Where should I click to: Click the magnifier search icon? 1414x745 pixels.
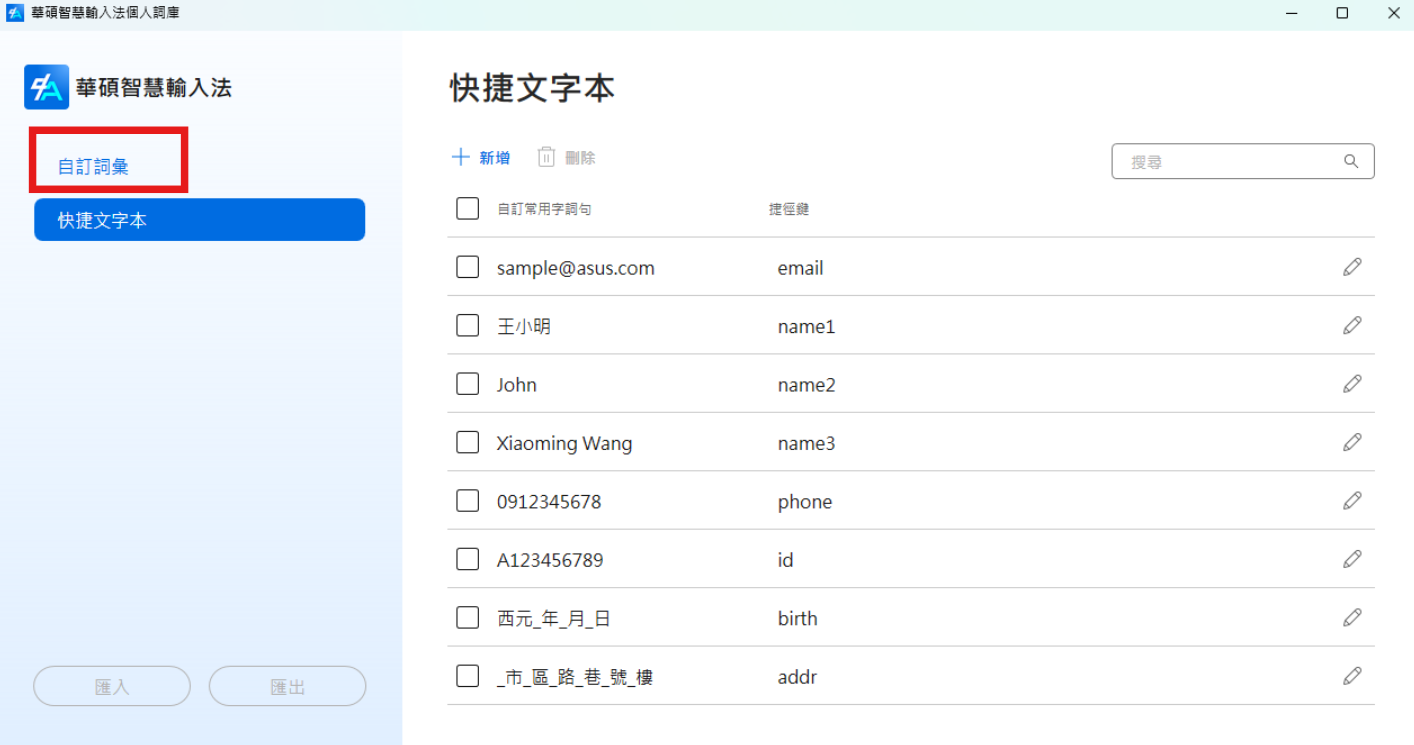(1351, 161)
